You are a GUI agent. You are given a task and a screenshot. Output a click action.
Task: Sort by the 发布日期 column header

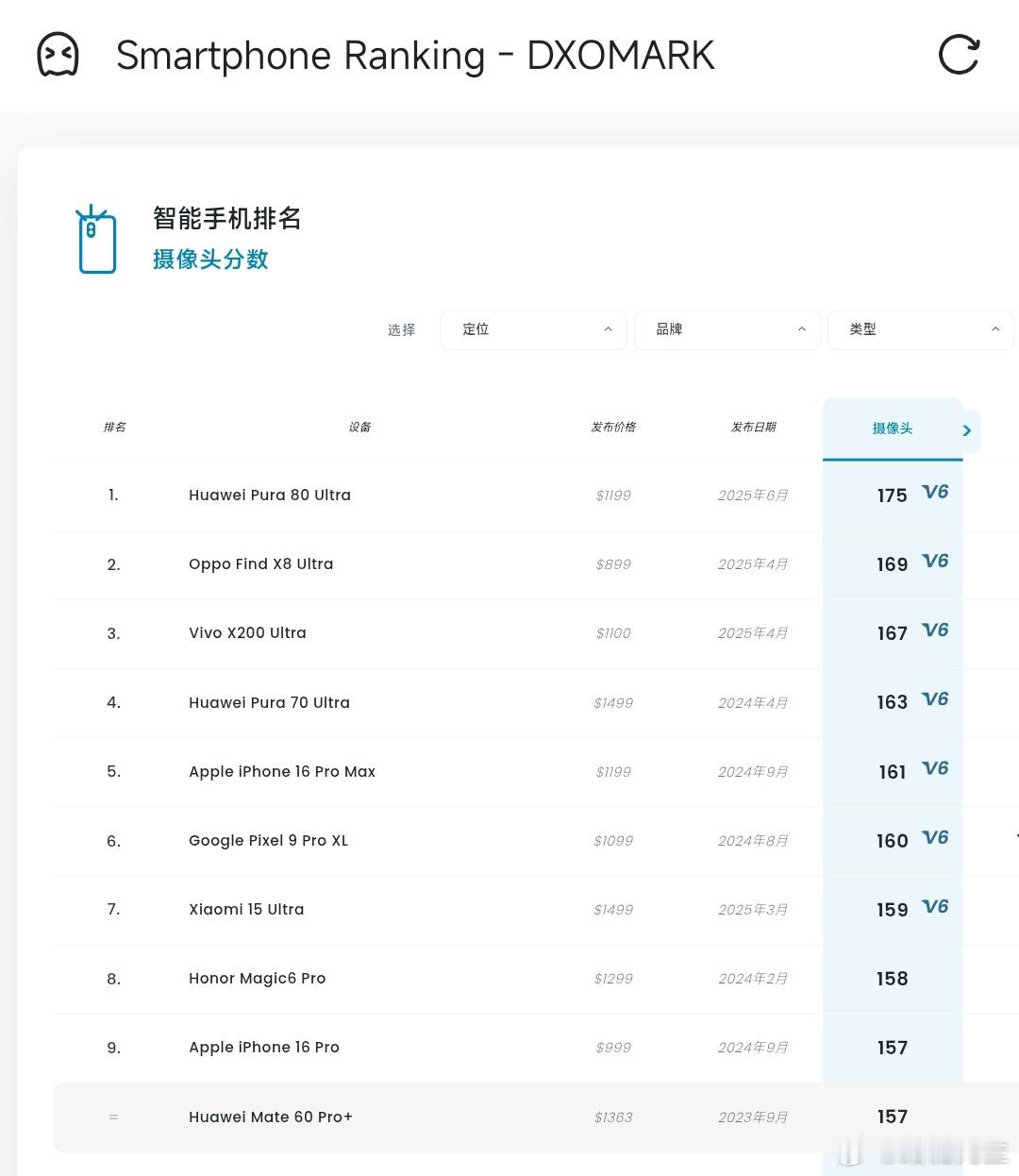click(753, 427)
